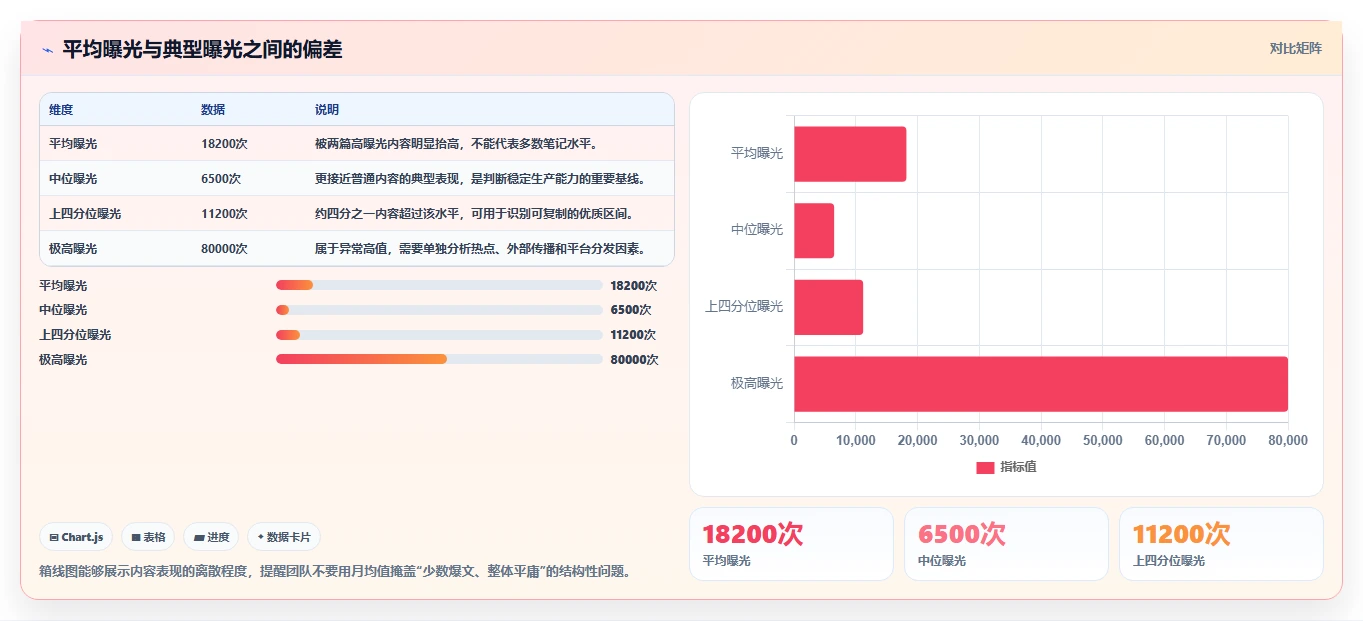
Task: Click the 6500次 table cell
Action: (x=221, y=179)
